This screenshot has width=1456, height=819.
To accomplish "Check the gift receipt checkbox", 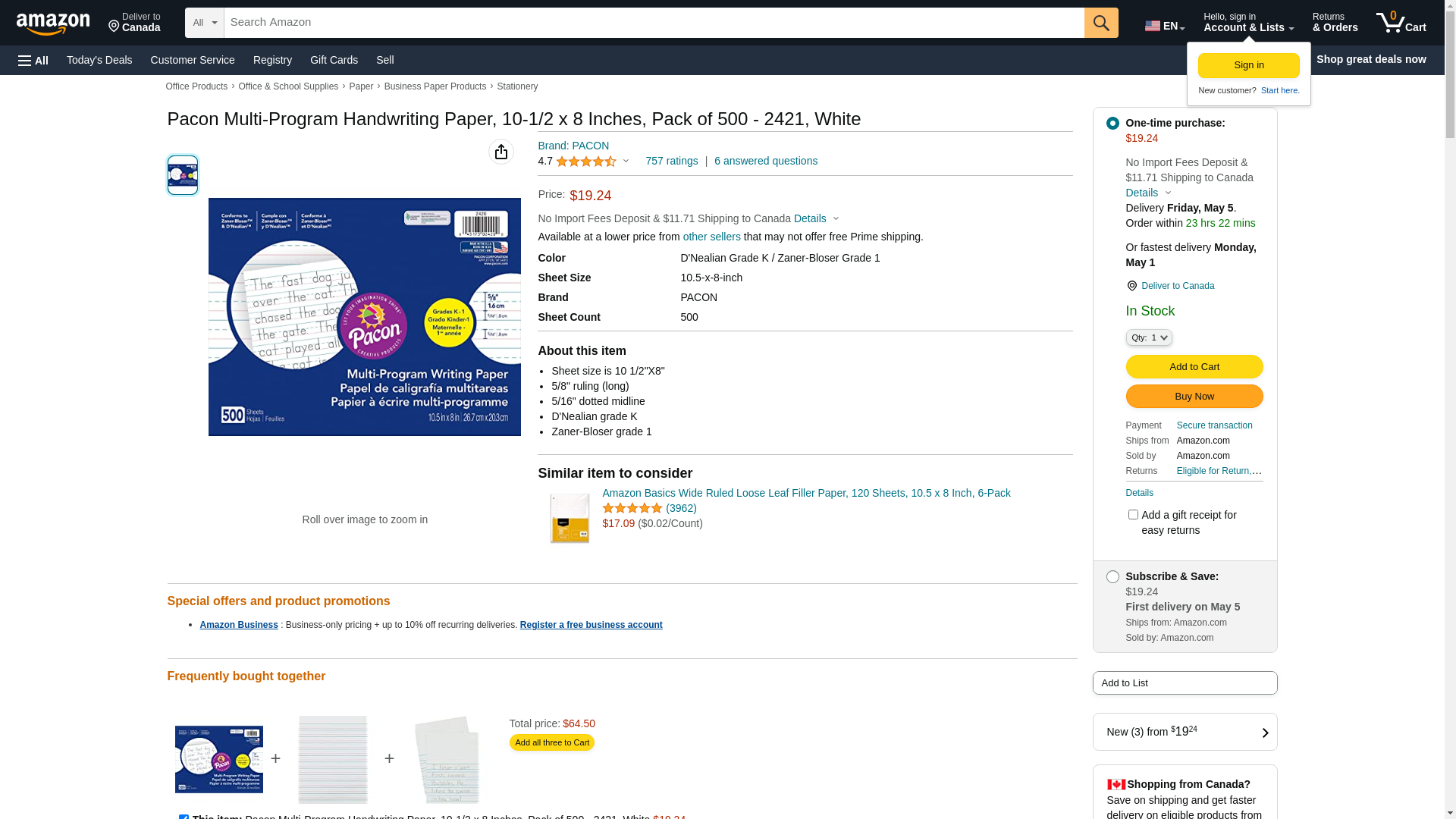I will point(1133,515).
